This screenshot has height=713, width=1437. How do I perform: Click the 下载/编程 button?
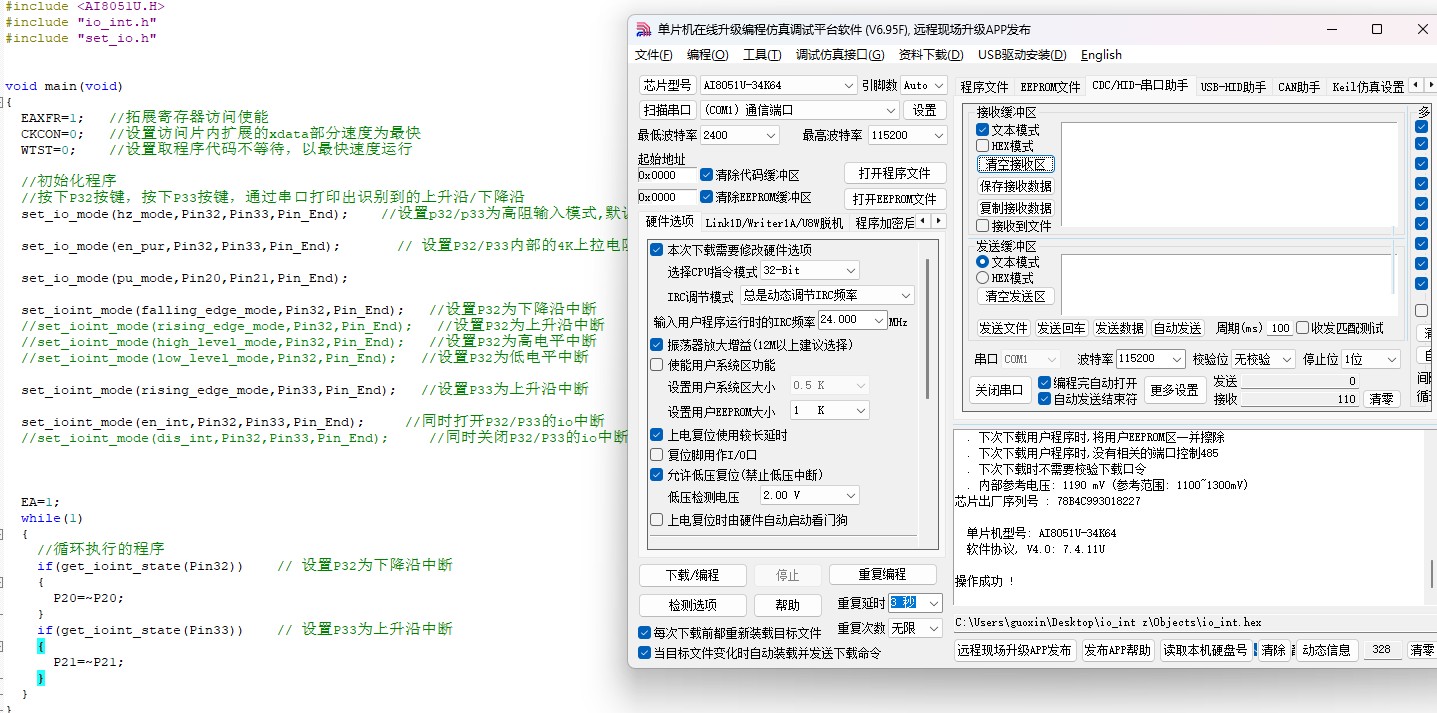693,575
